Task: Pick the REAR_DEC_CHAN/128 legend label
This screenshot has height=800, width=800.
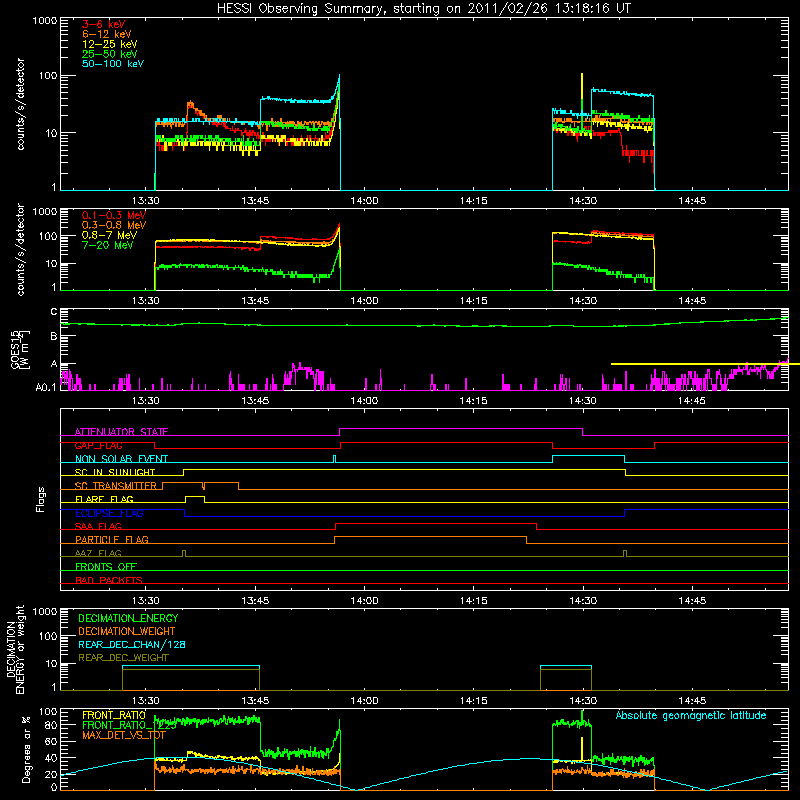Action: tap(132, 644)
